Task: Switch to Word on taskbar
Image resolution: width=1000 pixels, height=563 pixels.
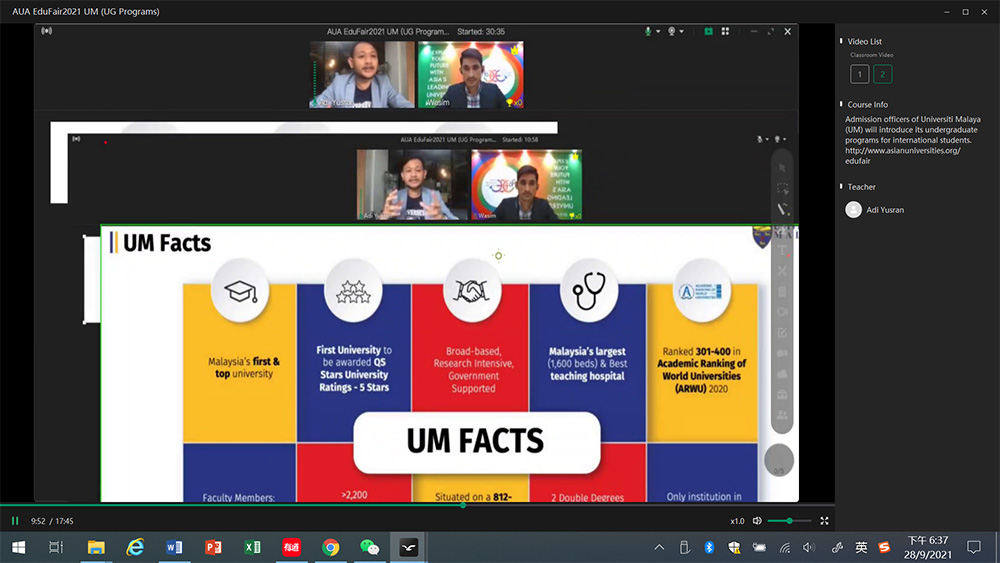Action: (174, 547)
